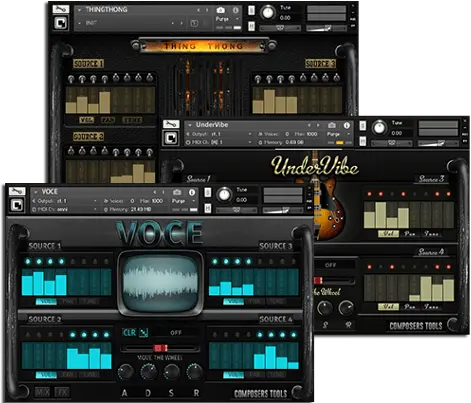Viewport: 471px width, 403px height.
Task: Click the pan slider in VOCE header
Action: 236,210
